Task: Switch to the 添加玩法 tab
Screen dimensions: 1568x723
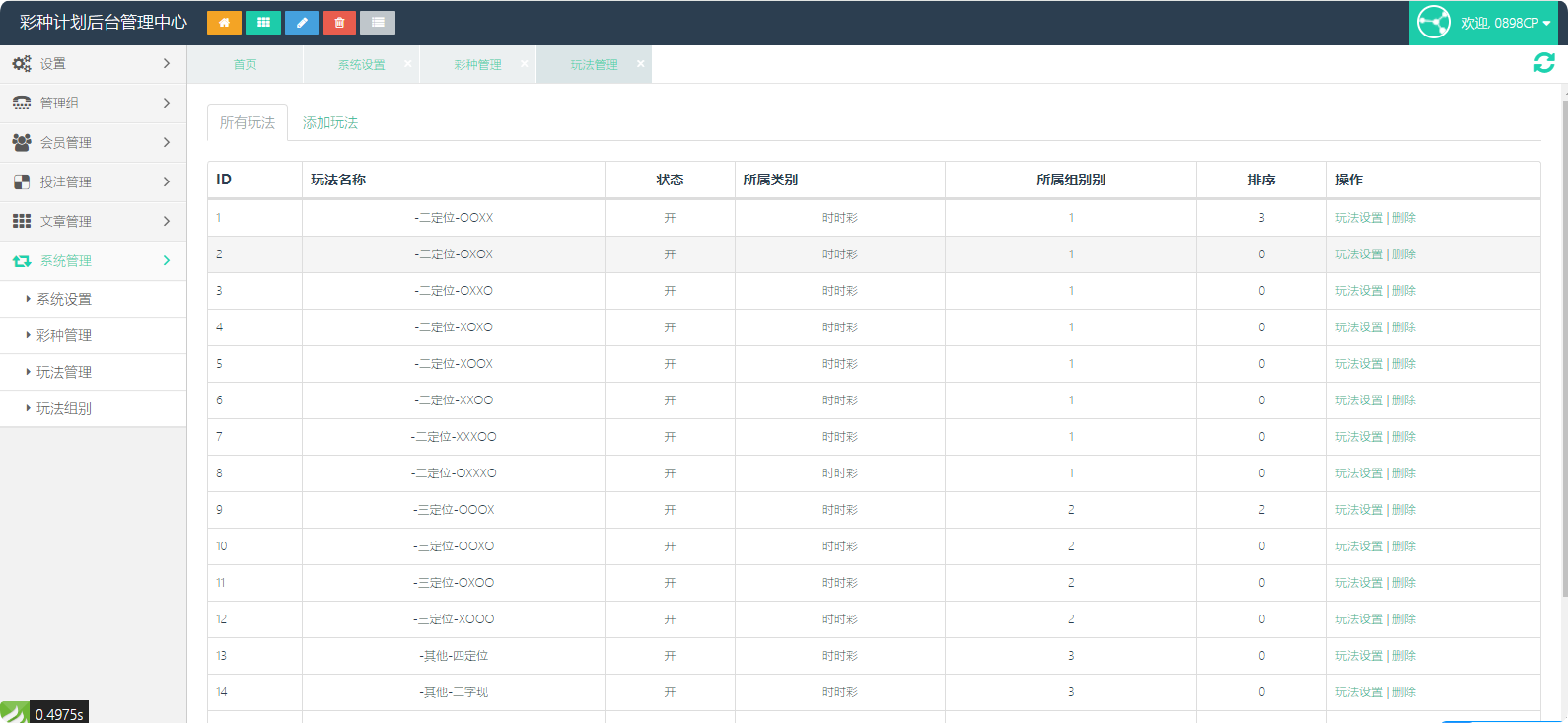Action: coord(330,123)
